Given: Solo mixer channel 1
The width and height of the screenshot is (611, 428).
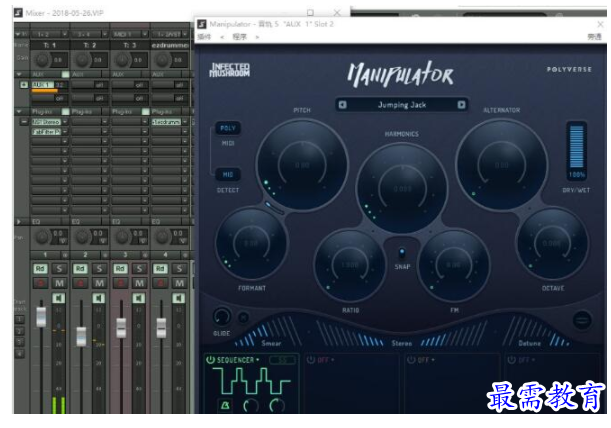Looking at the screenshot, I should [59, 269].
